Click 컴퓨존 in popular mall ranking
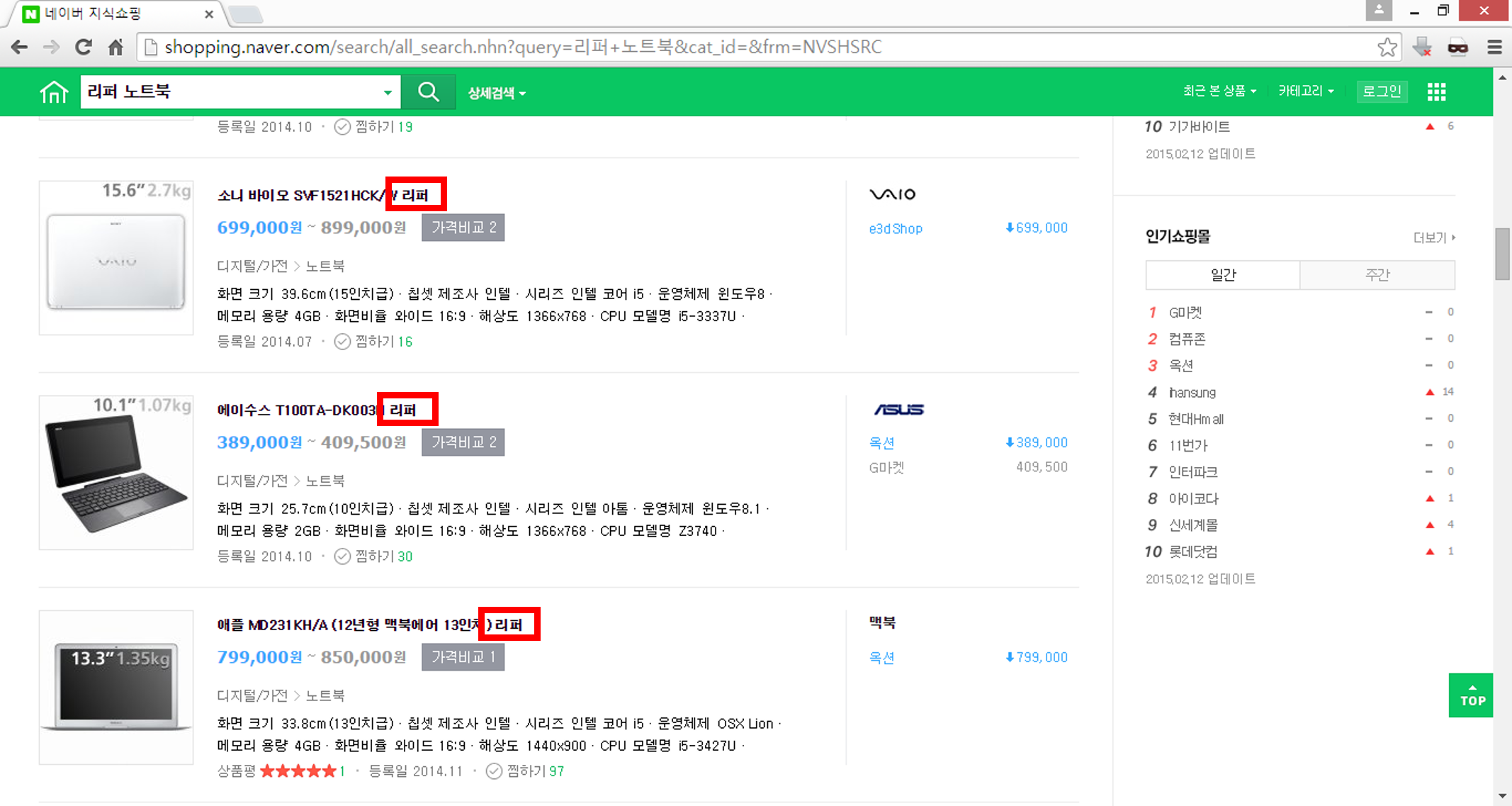 [x=1187, y=340]
